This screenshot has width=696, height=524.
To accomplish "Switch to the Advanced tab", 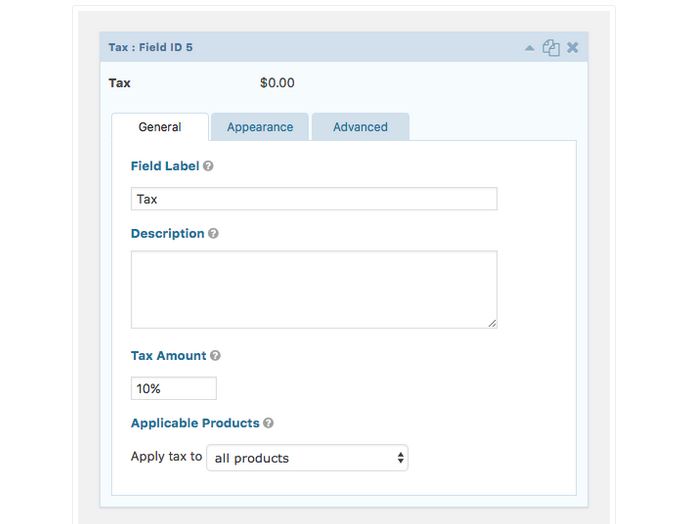I will tap(360, 127).
